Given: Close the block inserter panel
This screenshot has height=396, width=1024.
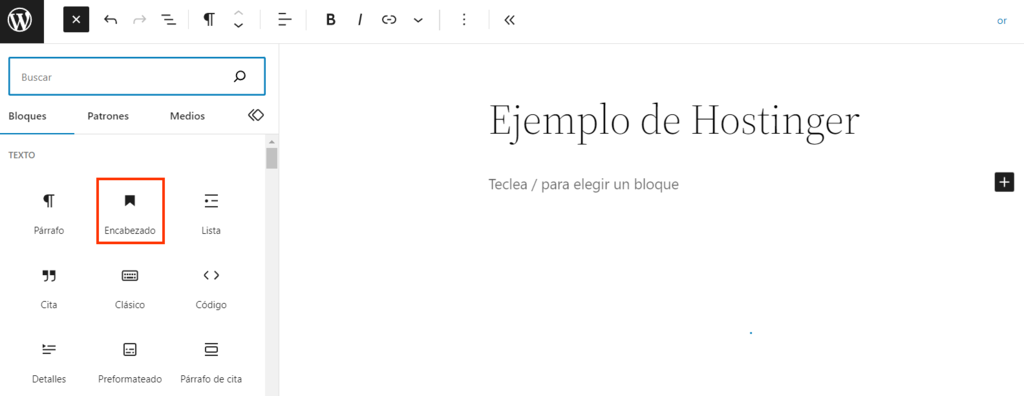Looking at the screenshot, I should tap(76, 20).
